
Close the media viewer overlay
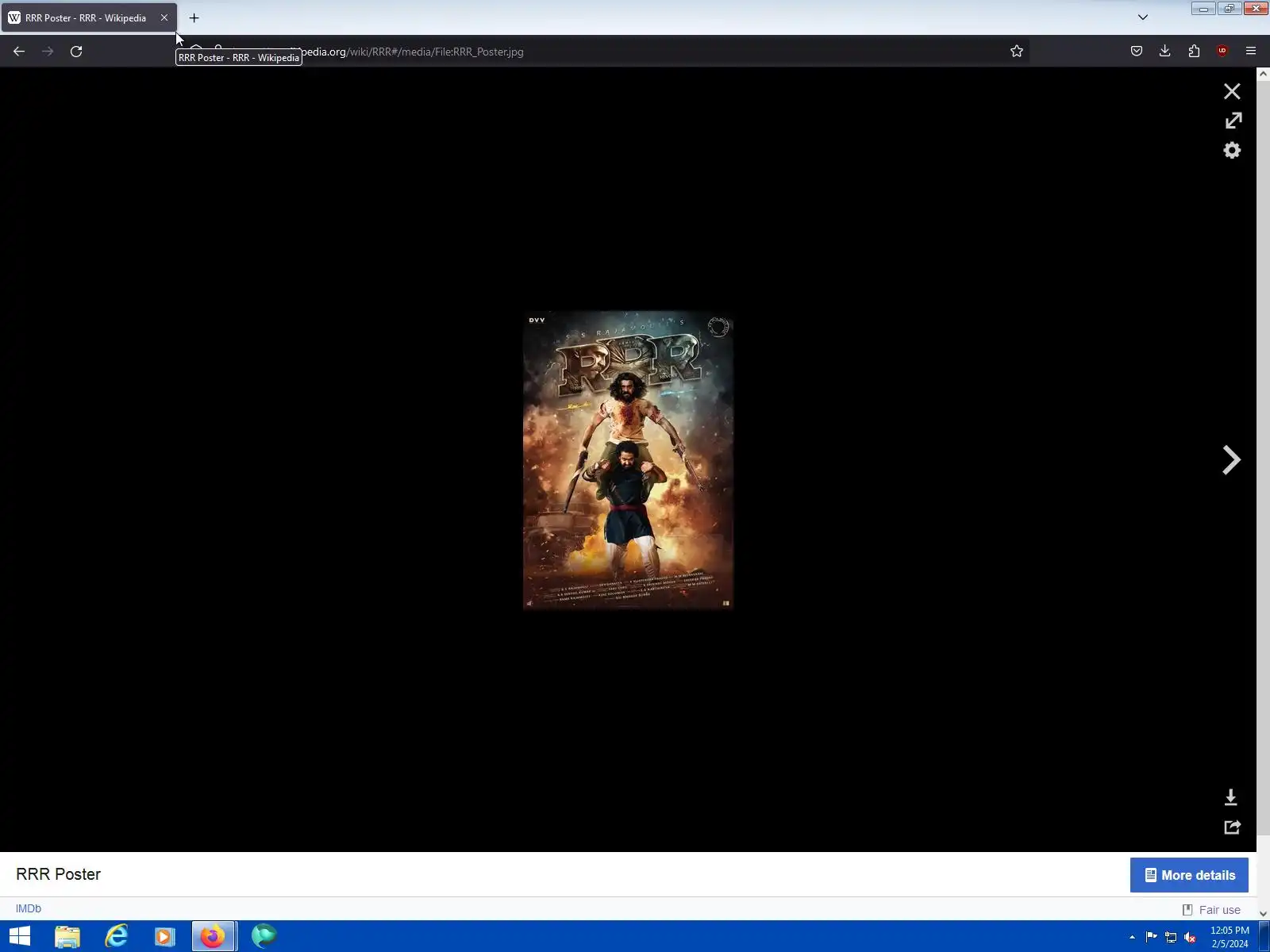click(x=1232, y=91)
